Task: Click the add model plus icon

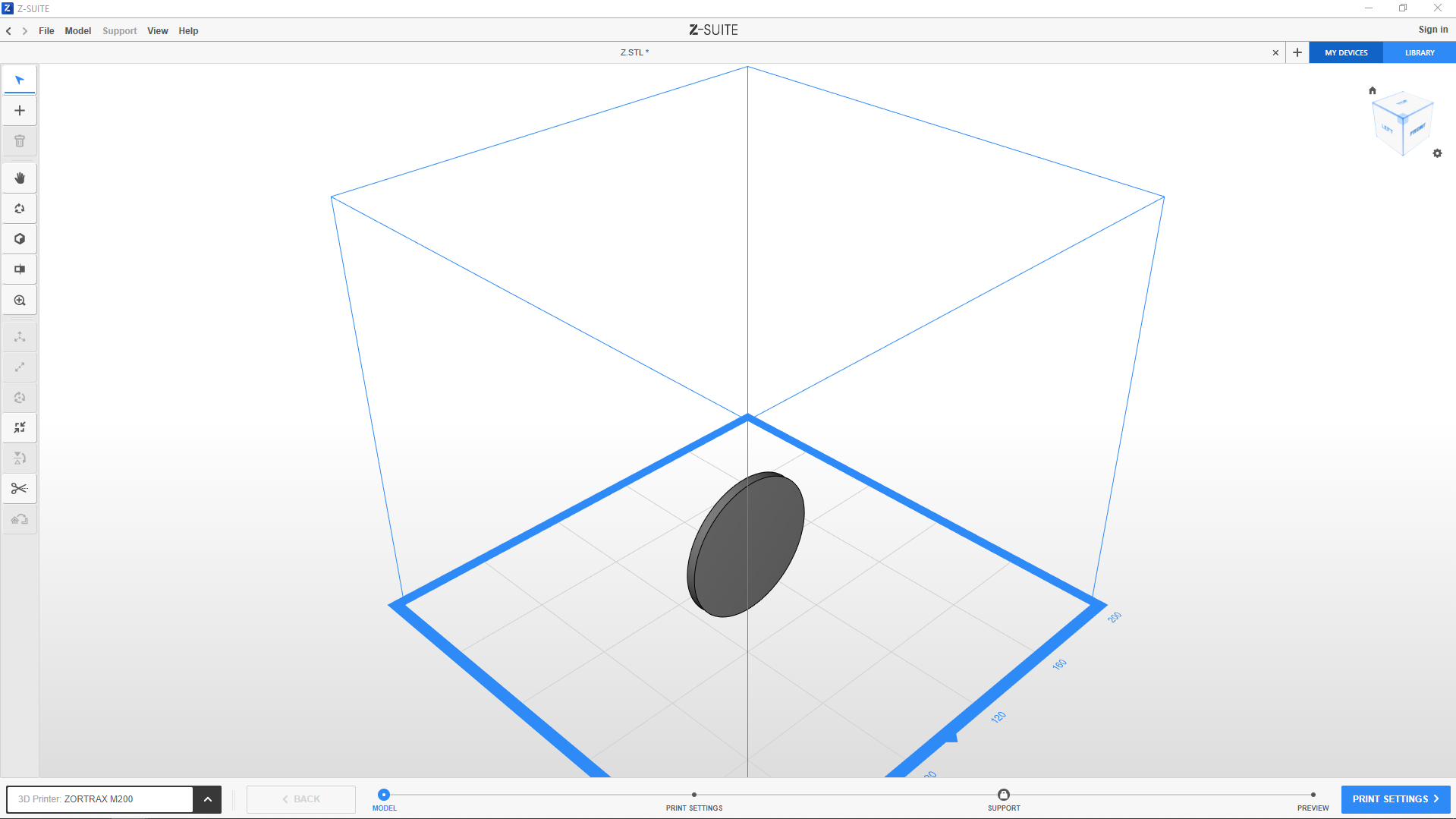Action: coord(20,111)
